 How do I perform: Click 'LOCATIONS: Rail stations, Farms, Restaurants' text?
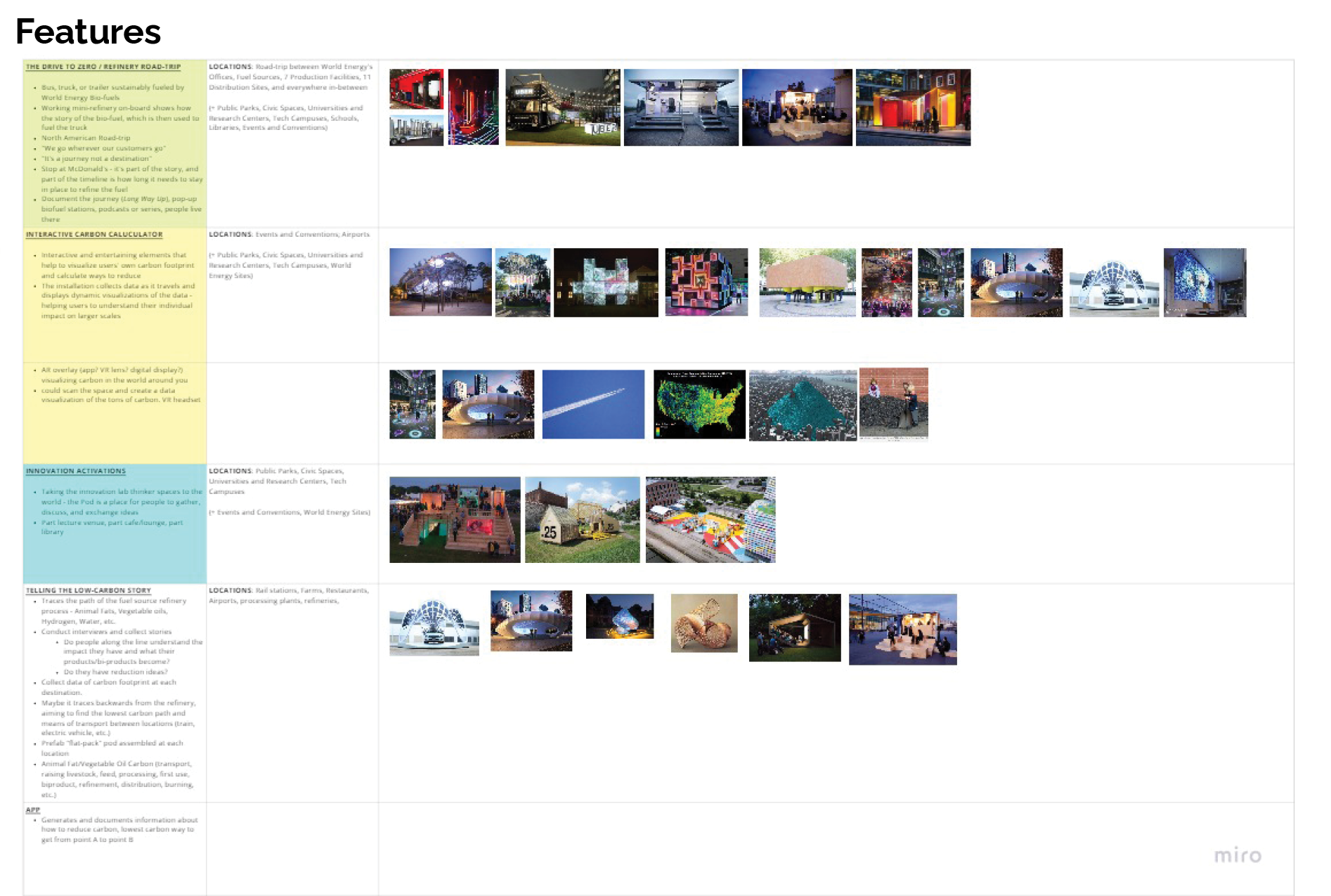289,591
